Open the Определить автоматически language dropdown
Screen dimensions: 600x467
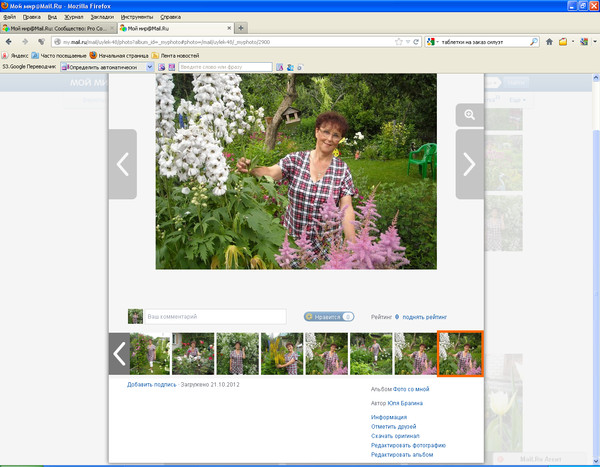[107, 67]
